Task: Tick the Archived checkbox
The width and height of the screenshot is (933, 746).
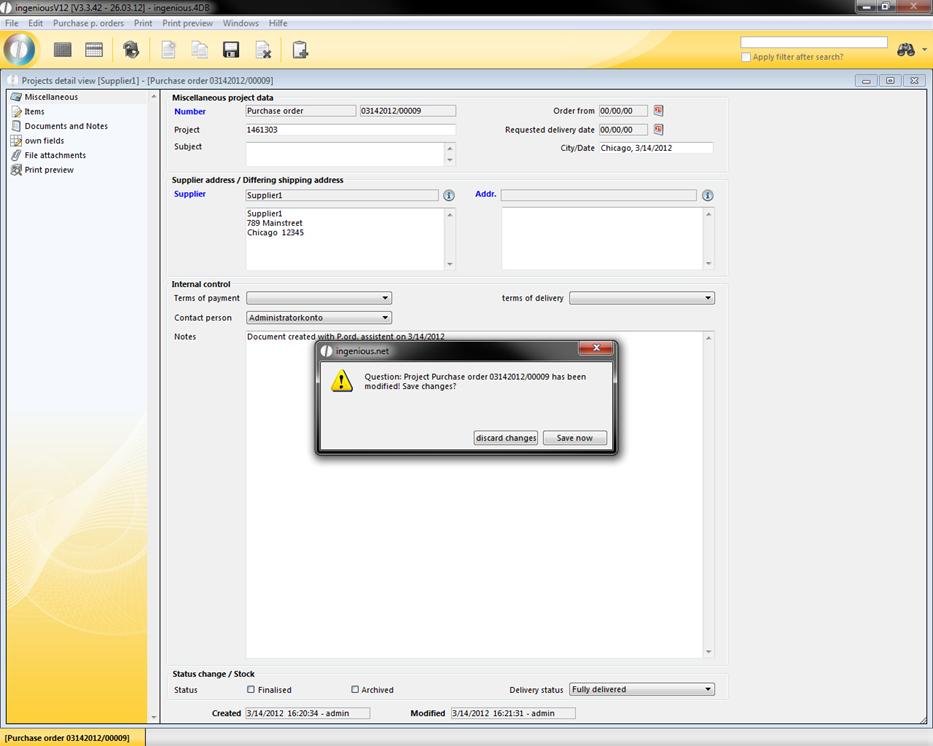Action: [x=355, y=689]
